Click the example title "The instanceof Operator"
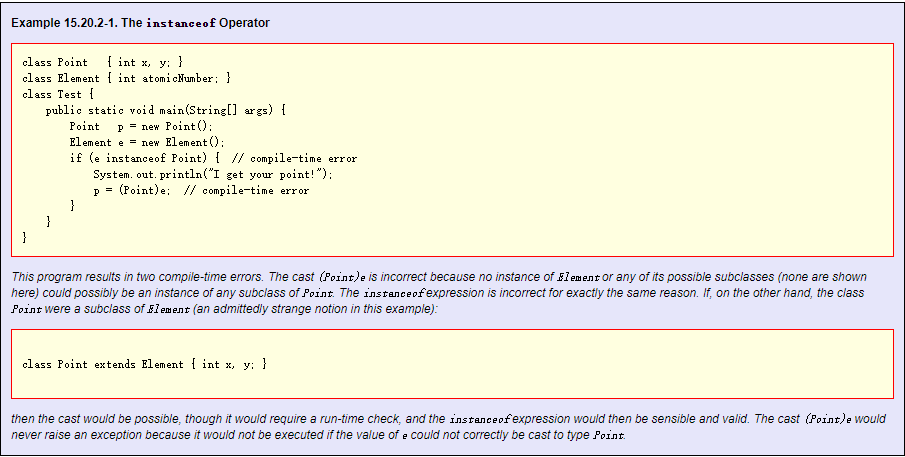 (140, 23)
